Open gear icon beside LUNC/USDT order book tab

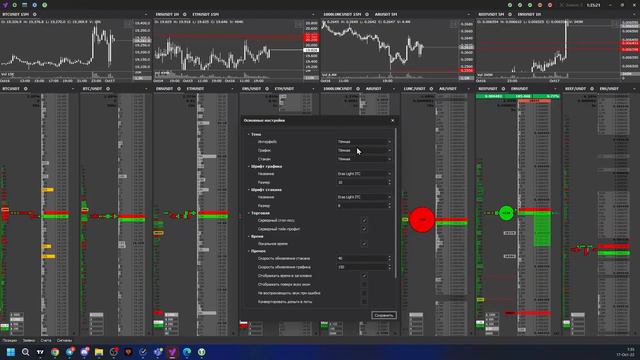(431, 89)
